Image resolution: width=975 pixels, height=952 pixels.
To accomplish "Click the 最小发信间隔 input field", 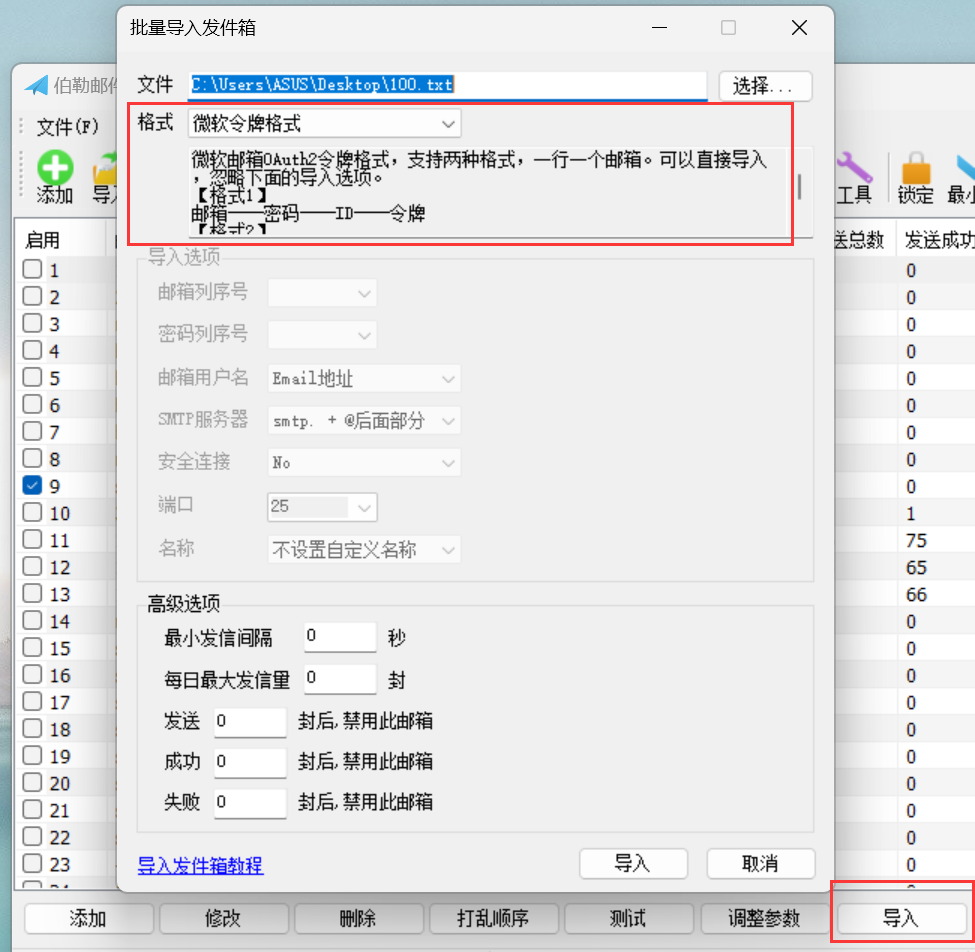I will tap(339, 637).
